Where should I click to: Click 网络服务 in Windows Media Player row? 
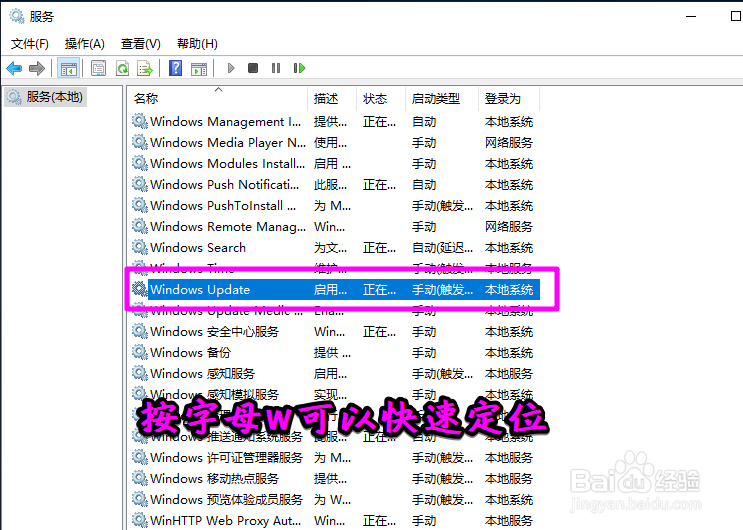click(x=509, y=143)
